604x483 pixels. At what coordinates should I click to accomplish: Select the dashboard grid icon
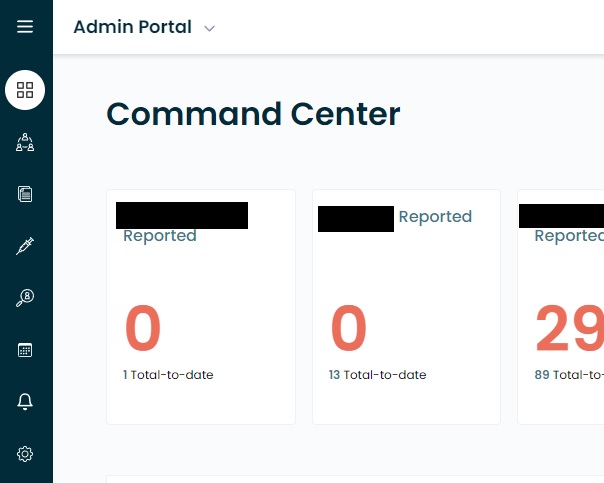[x=25, y=90]
